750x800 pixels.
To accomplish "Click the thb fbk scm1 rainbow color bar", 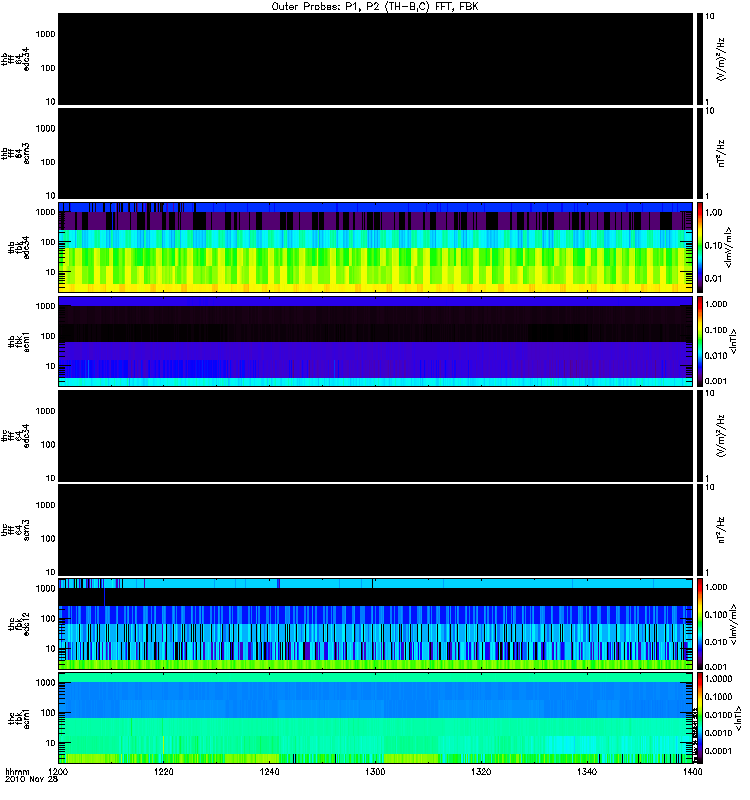I will coord(700,341).
